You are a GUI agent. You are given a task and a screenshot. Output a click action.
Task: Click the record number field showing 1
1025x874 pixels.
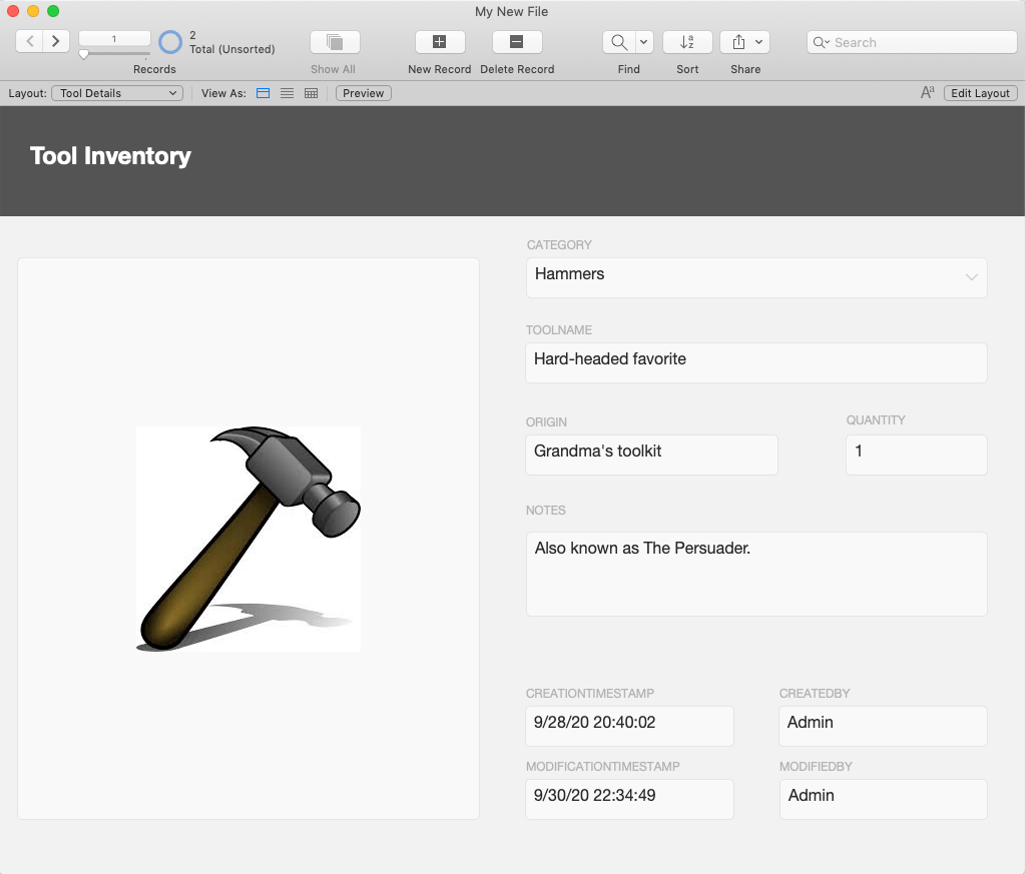114,39
